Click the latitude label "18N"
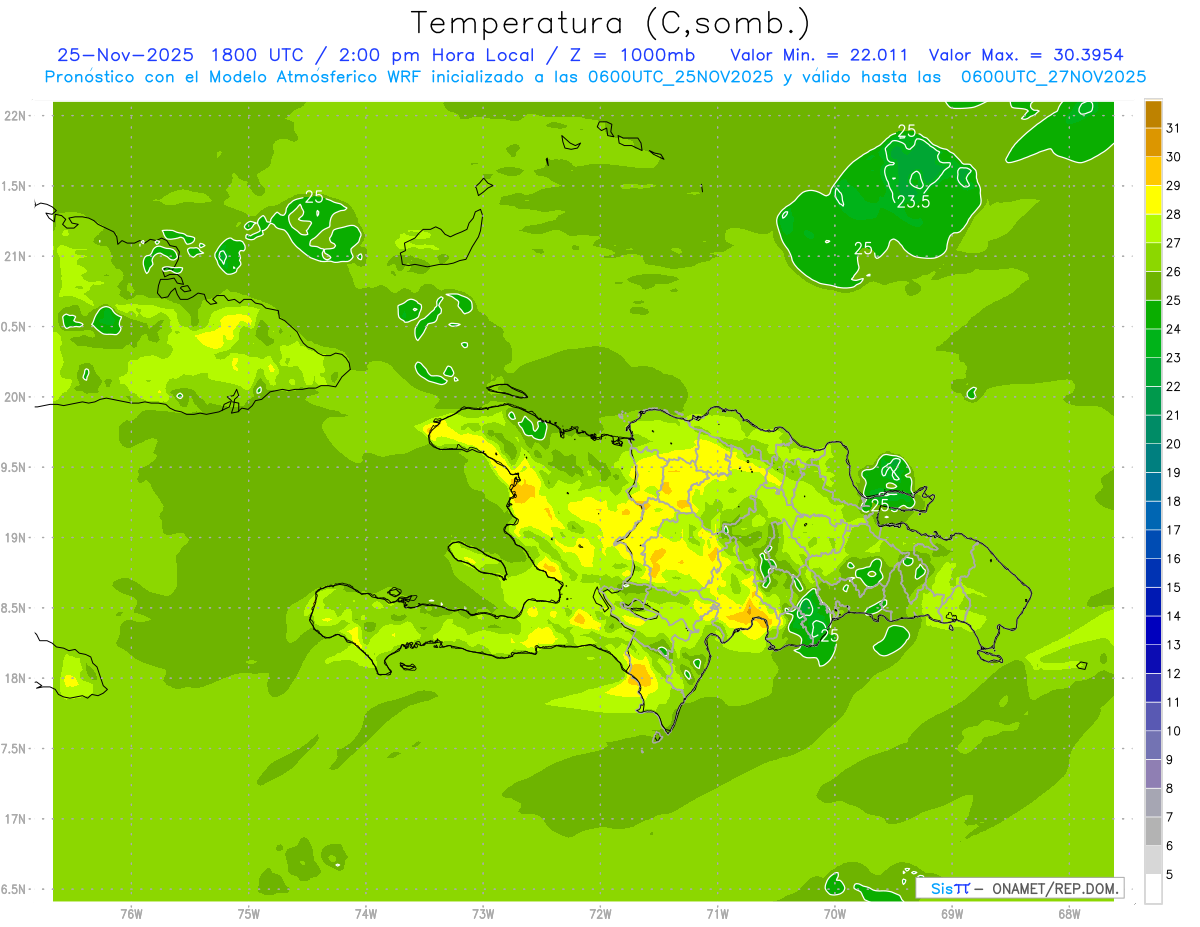 [16, 678]
